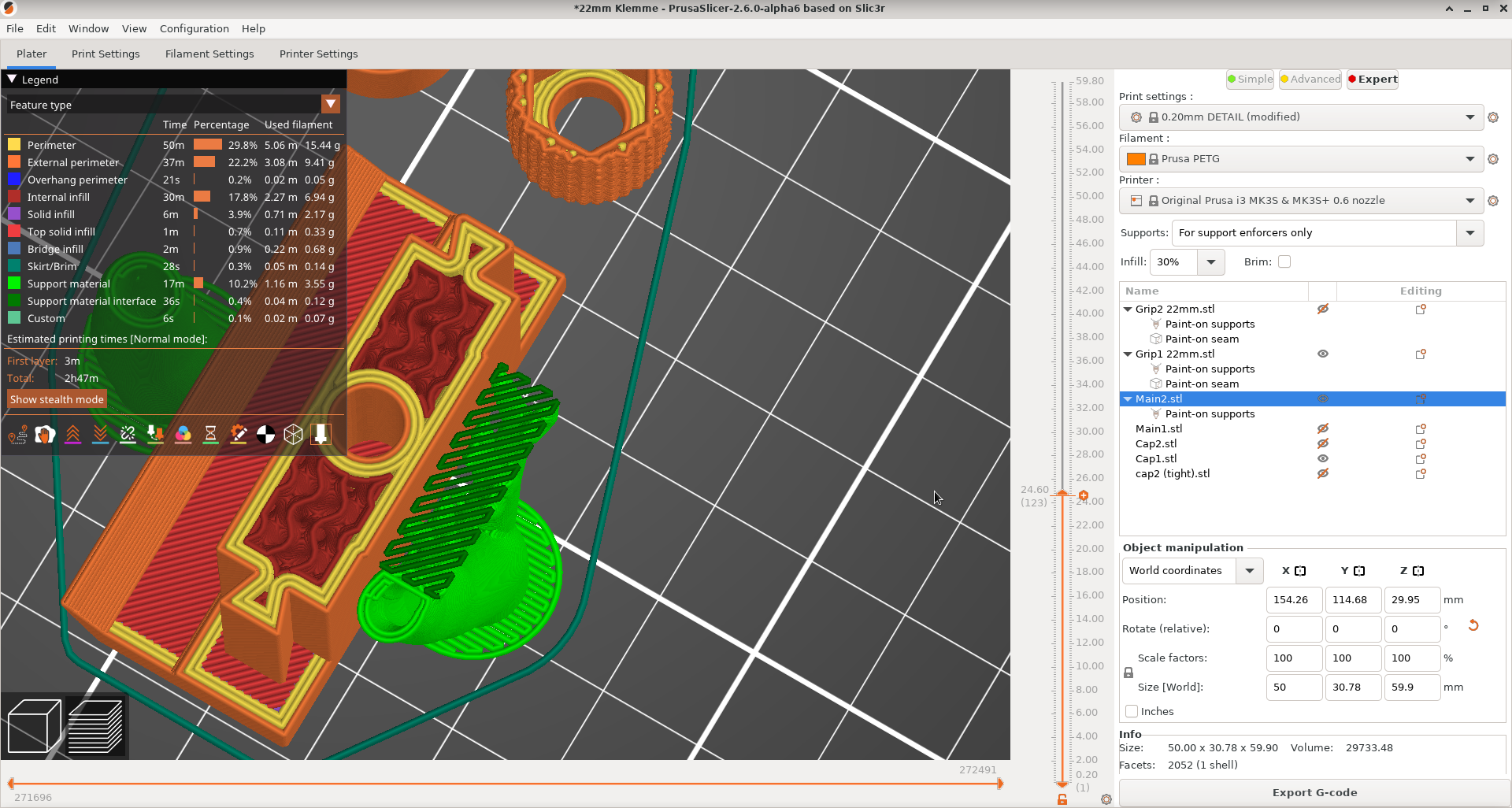1512x808 pixels.
Task: Select Expert mode
Action: (x=1373, y=79)
